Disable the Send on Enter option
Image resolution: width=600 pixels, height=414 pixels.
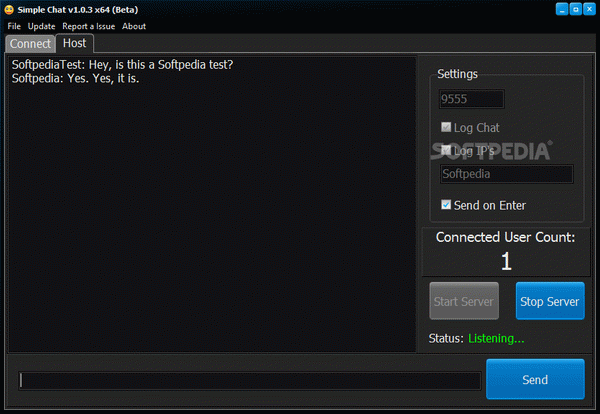[x=446, y=205]
